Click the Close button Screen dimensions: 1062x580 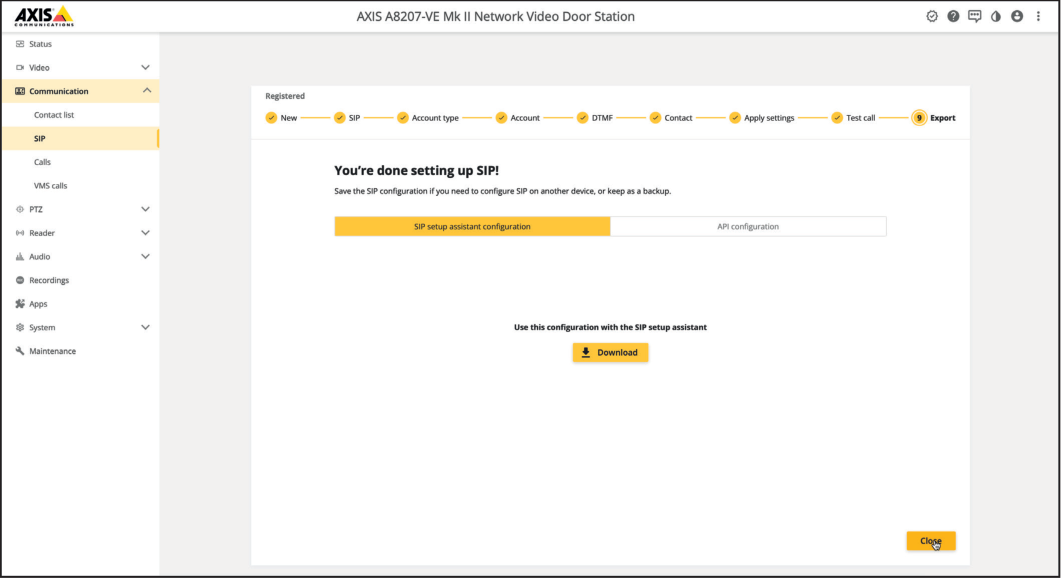pyautogui.click(x=930, y=541)
